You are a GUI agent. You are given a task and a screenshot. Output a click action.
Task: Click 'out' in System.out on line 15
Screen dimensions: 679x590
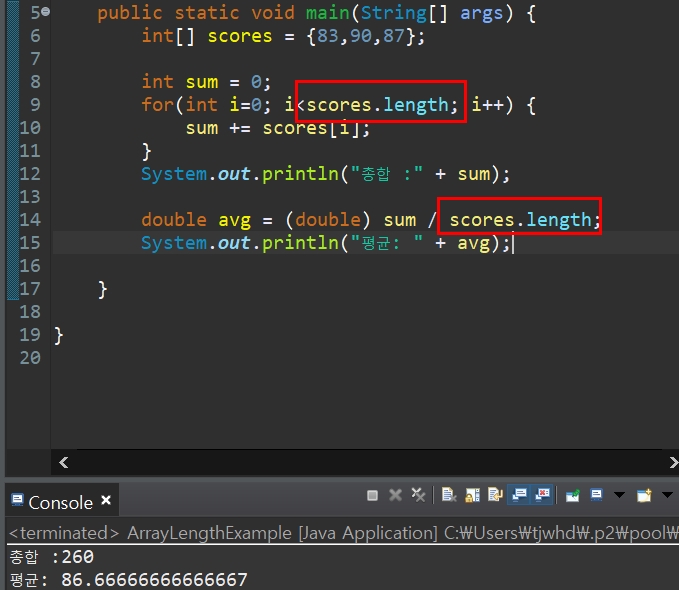[x=234, y=243]
